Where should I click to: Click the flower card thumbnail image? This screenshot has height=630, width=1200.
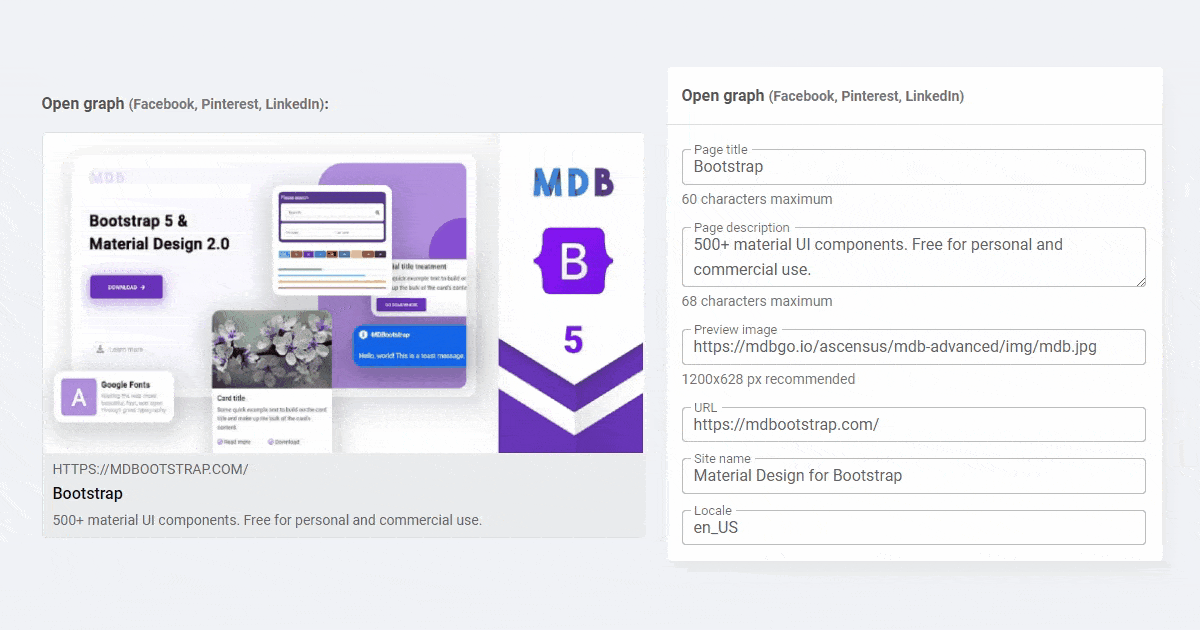[272, 349]
